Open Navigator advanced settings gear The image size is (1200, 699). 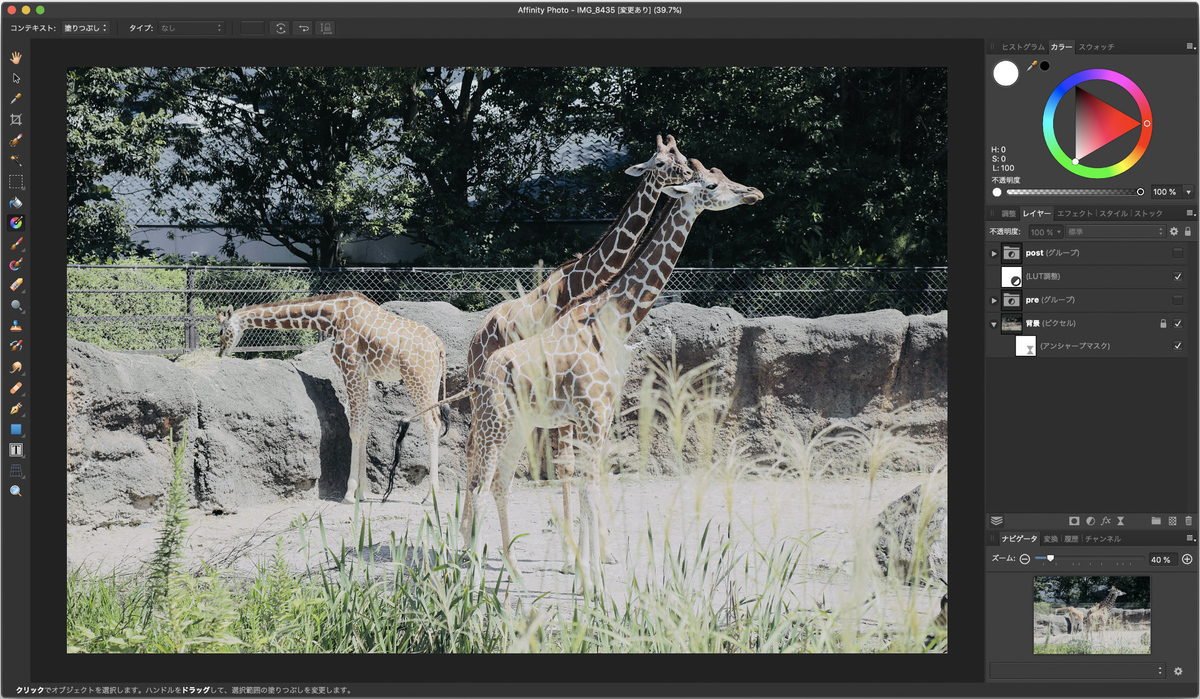[1178, 671]
